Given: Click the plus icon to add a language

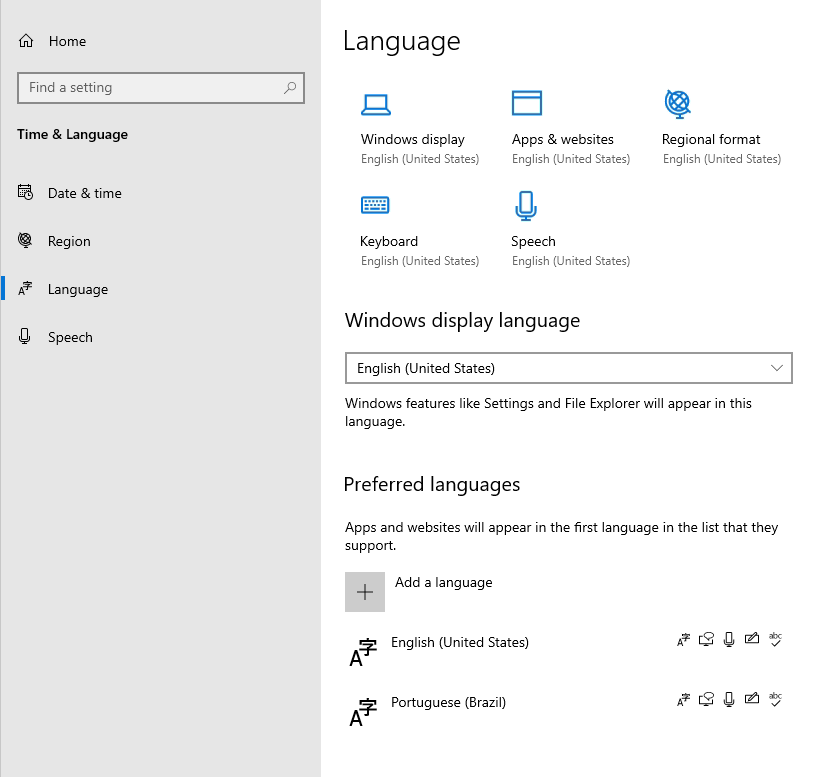Looking at the screenshot, I should (x=365, y=592).
